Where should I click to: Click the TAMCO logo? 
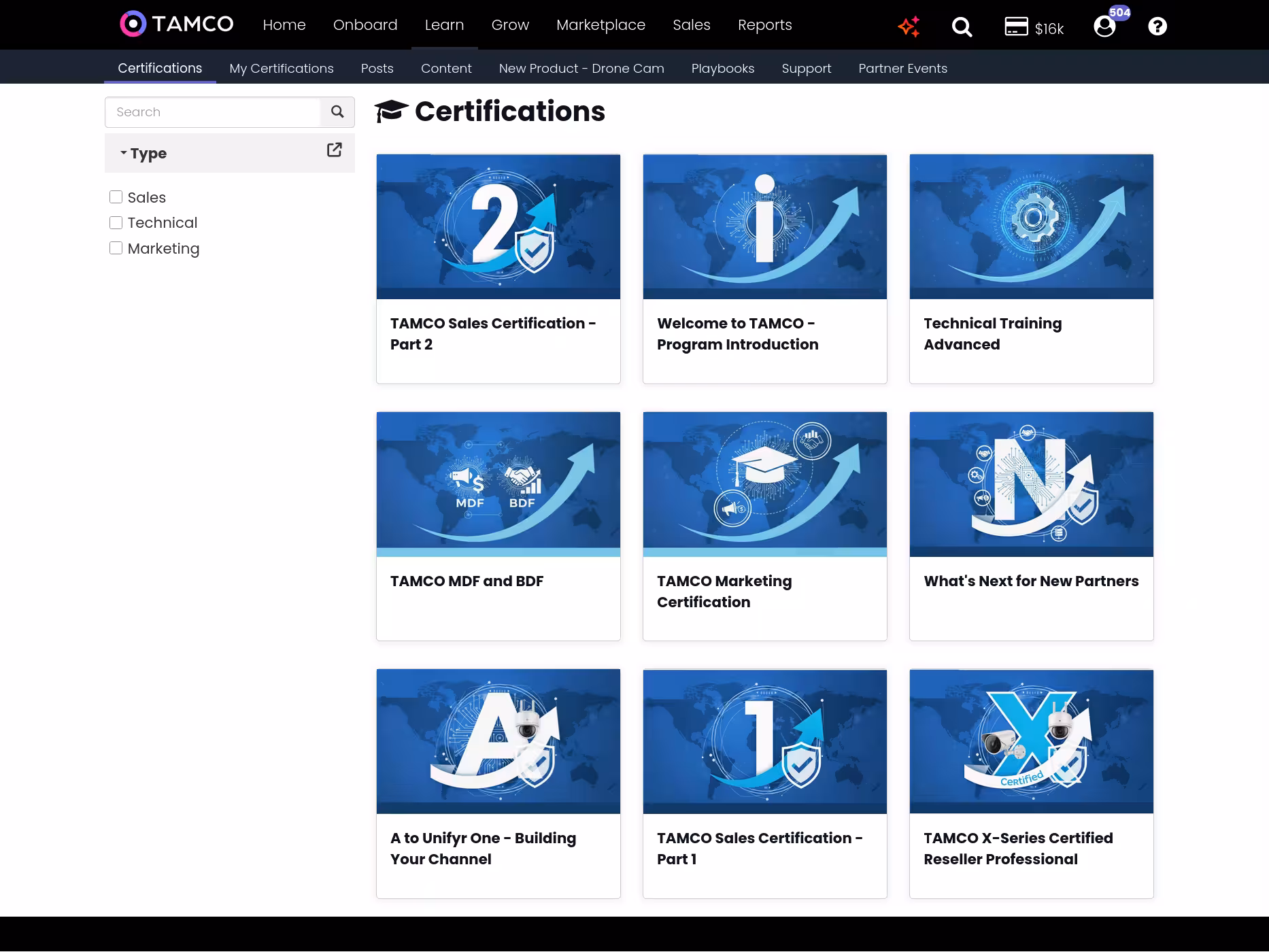click(x=177, y=24)
